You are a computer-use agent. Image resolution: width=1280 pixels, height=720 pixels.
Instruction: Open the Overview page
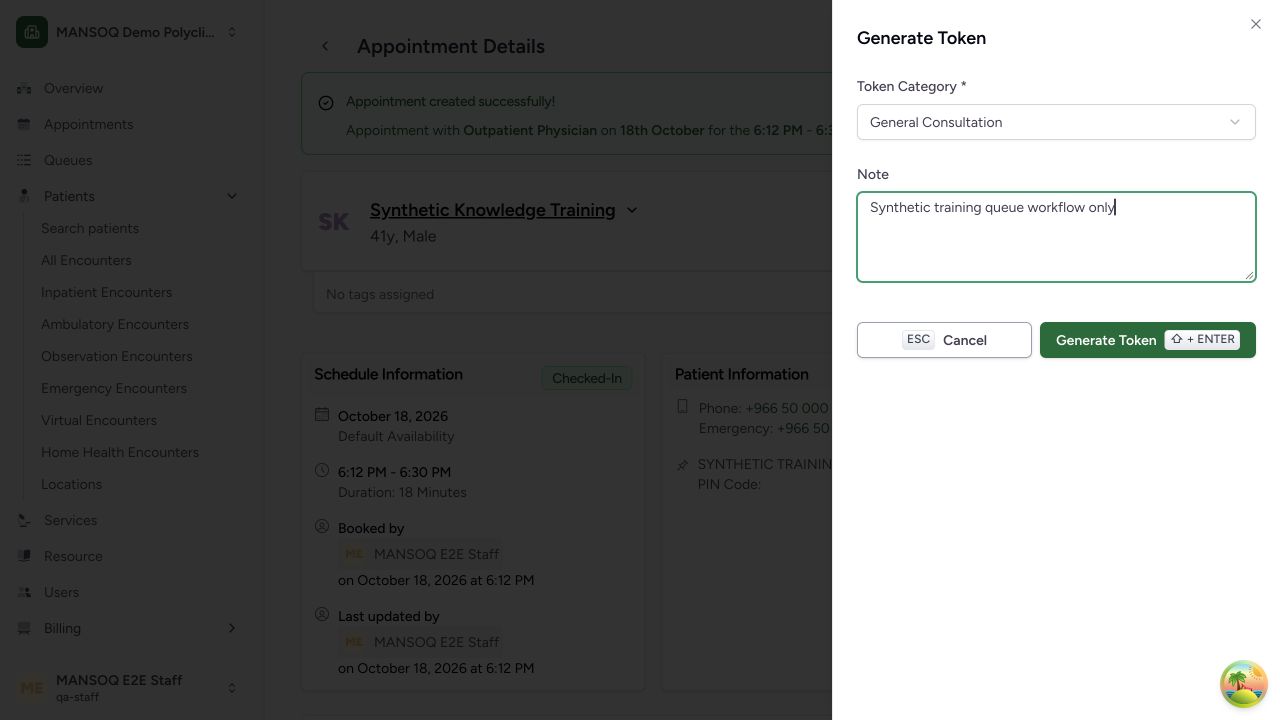73,88
